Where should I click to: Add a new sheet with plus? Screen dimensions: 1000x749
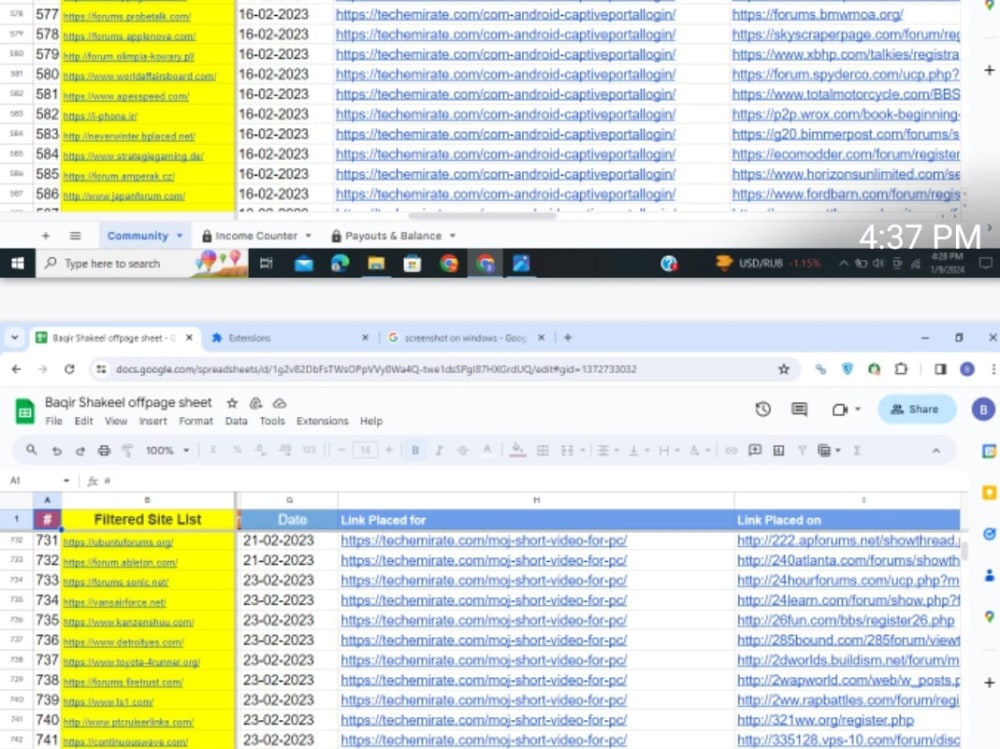[45, 236]
